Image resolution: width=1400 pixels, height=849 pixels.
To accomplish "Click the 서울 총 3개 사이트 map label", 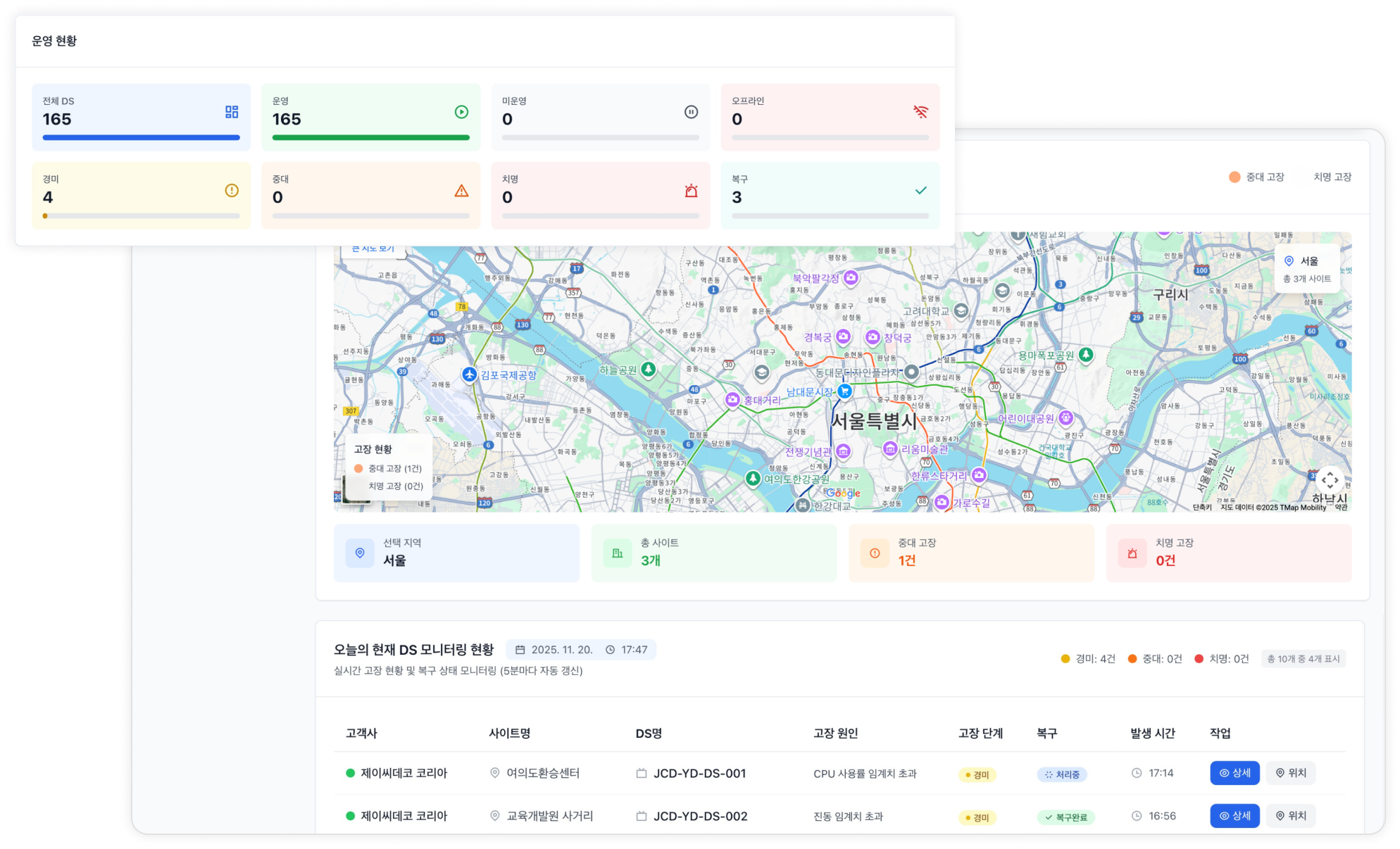I will tap(1308, 269).
